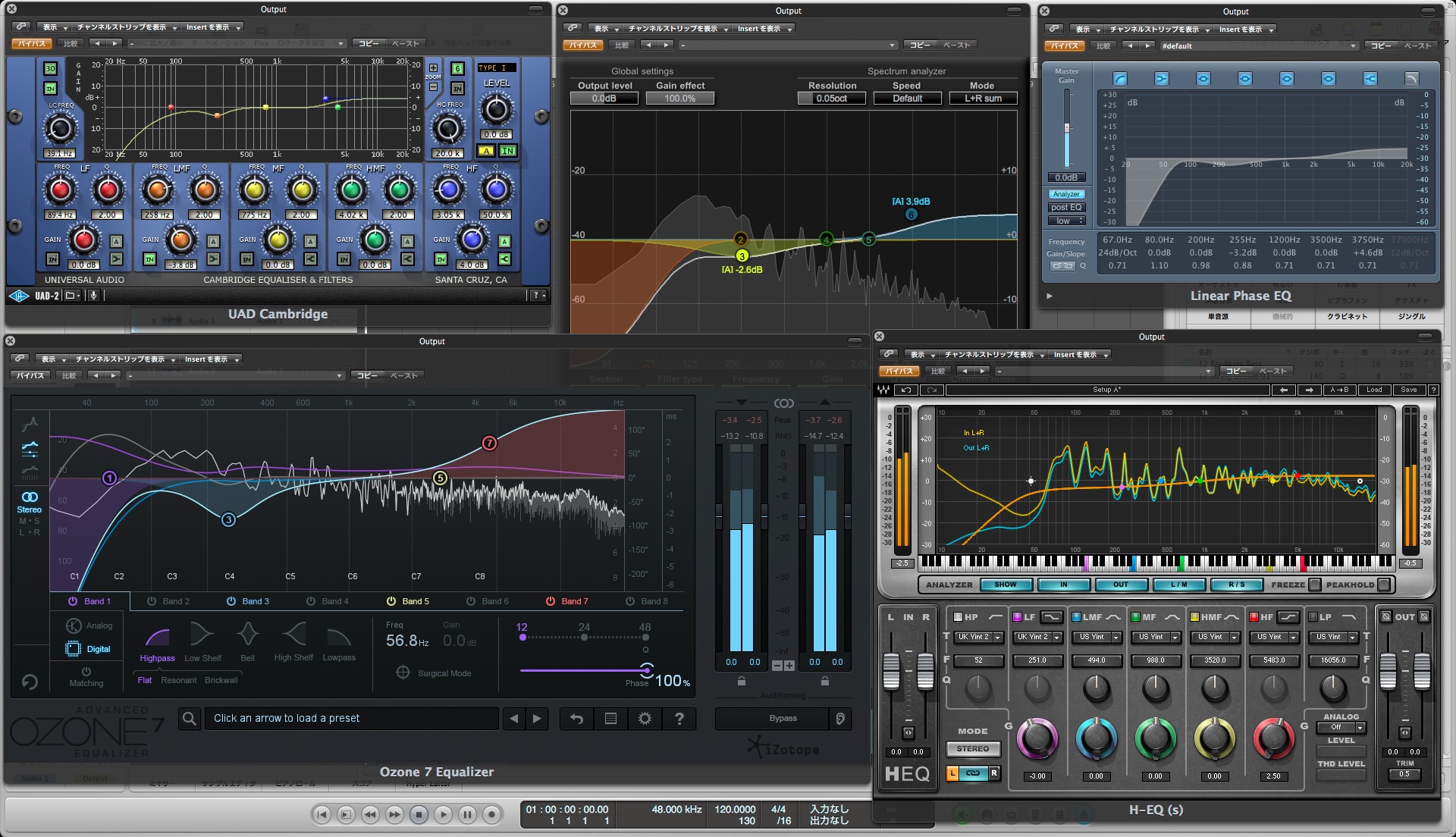Select Digital mode in Ozone 7
The width and height of the screenshot is (1456, 837).
tap(89, 649)
